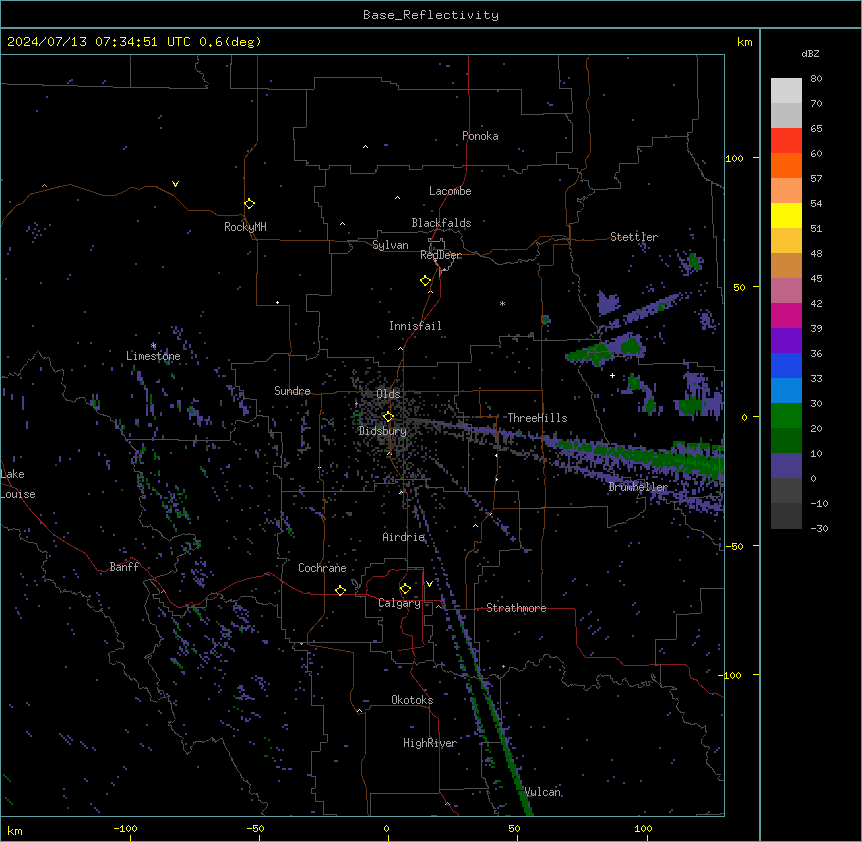Select the Calgary label
Image resolution: width=862 pixels, height=842 pixels.
coord(400,603)
